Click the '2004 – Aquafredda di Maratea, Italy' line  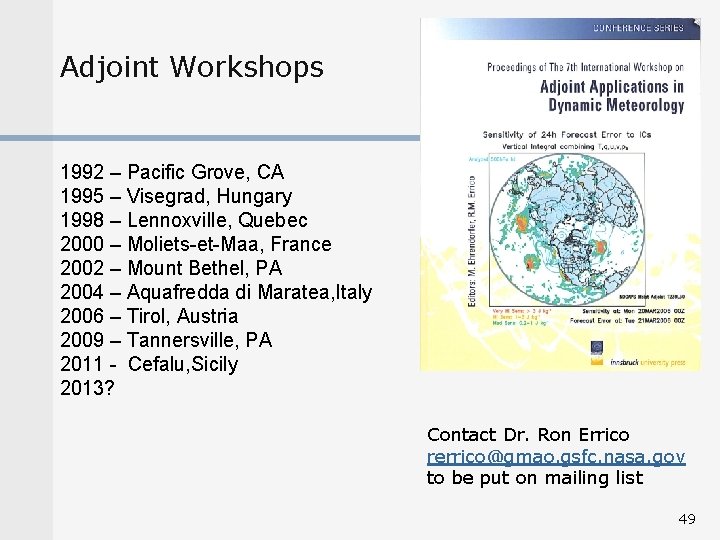pyautogui.click(x=216, y=292)
